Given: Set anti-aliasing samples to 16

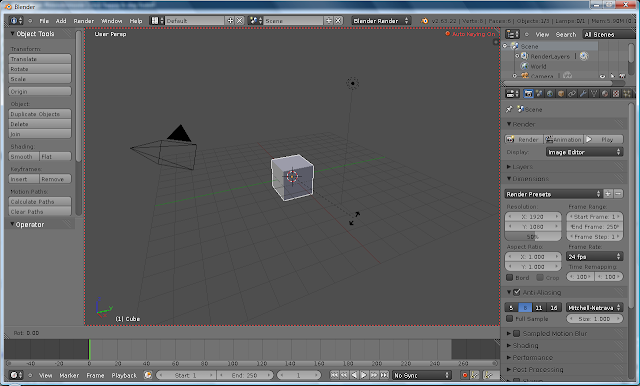Looking at the screenshot, I should (x=553, y=308).
